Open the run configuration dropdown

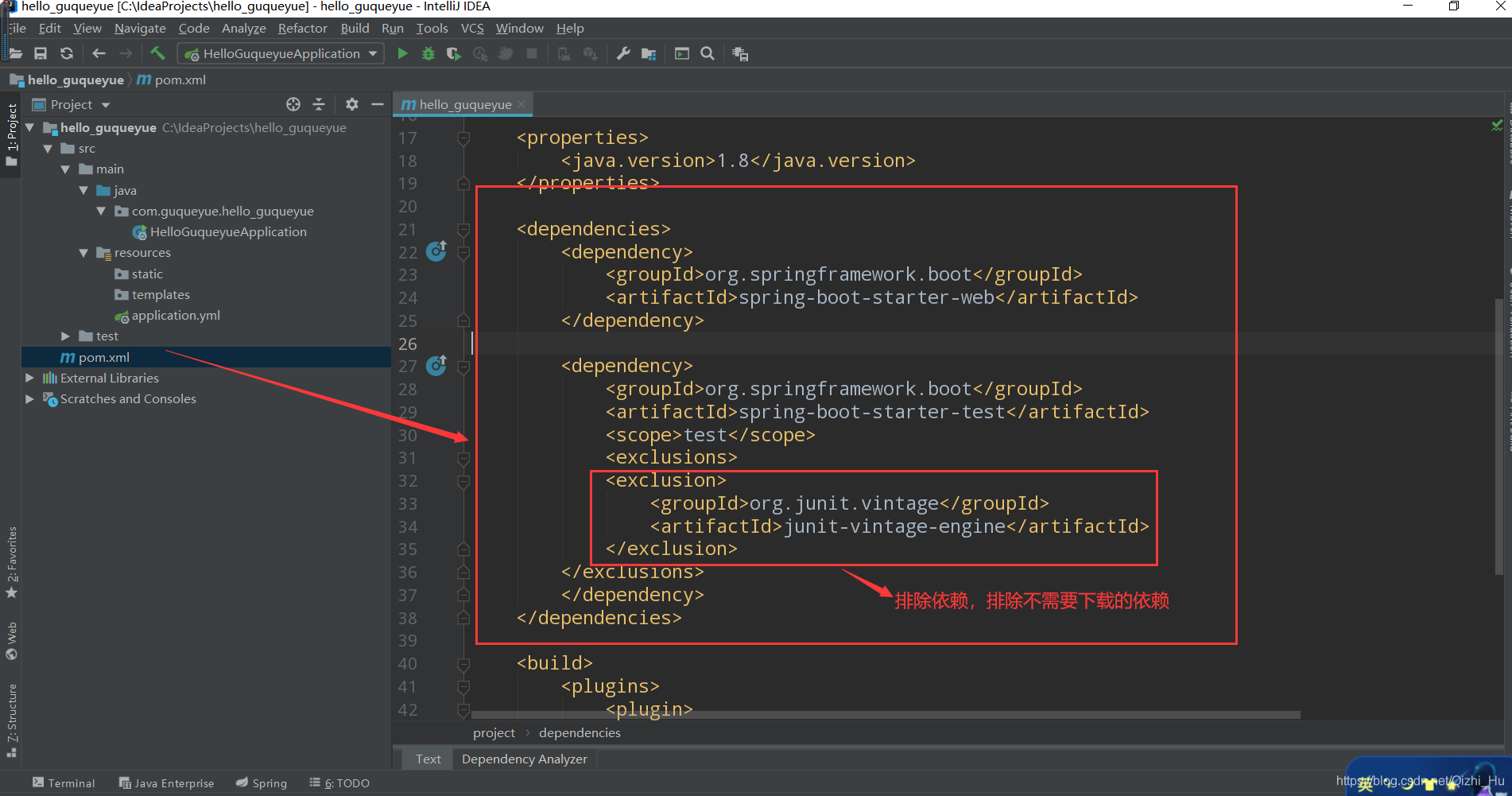pos(281,53)
